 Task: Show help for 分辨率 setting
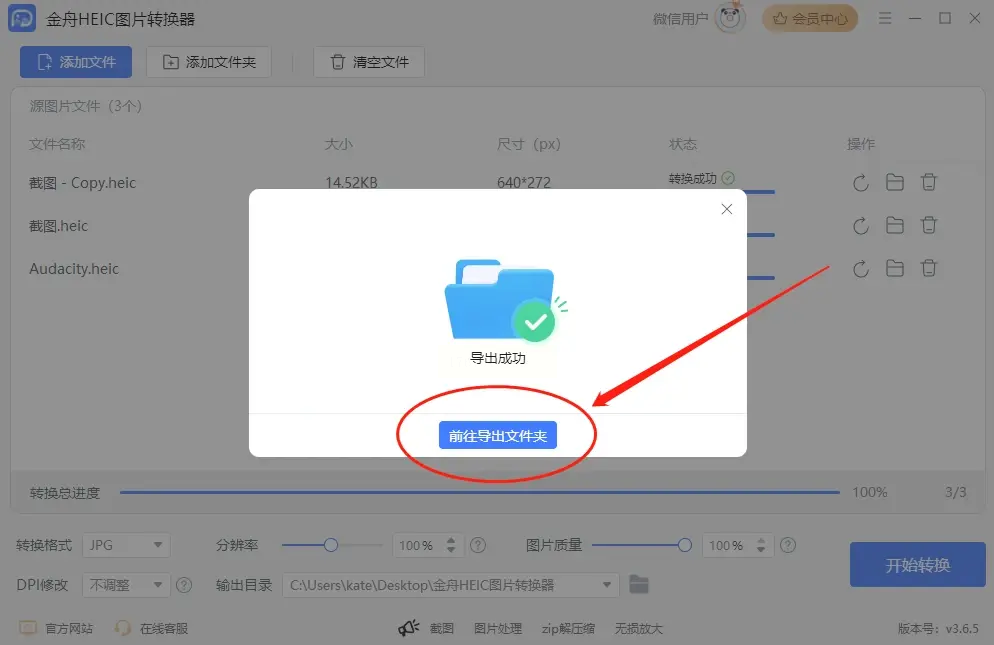pos(478,545)
